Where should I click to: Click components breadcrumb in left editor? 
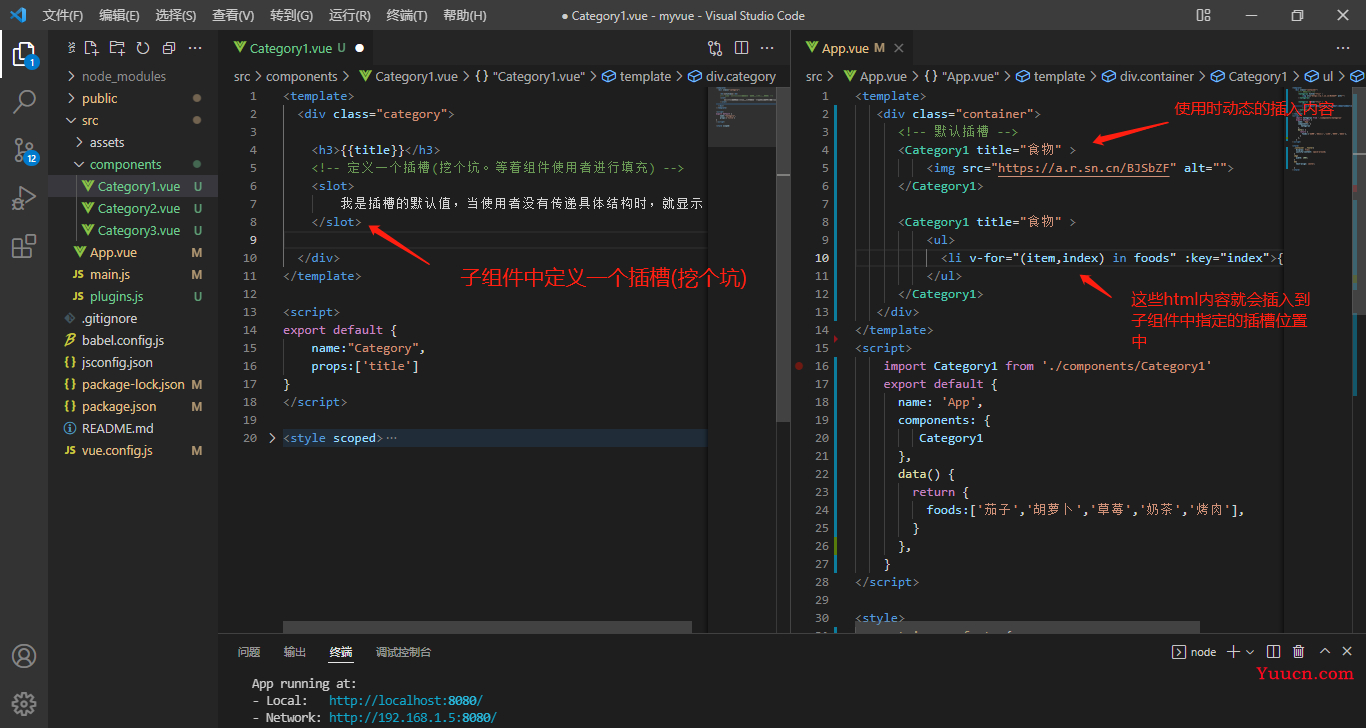tap(302, 76)
